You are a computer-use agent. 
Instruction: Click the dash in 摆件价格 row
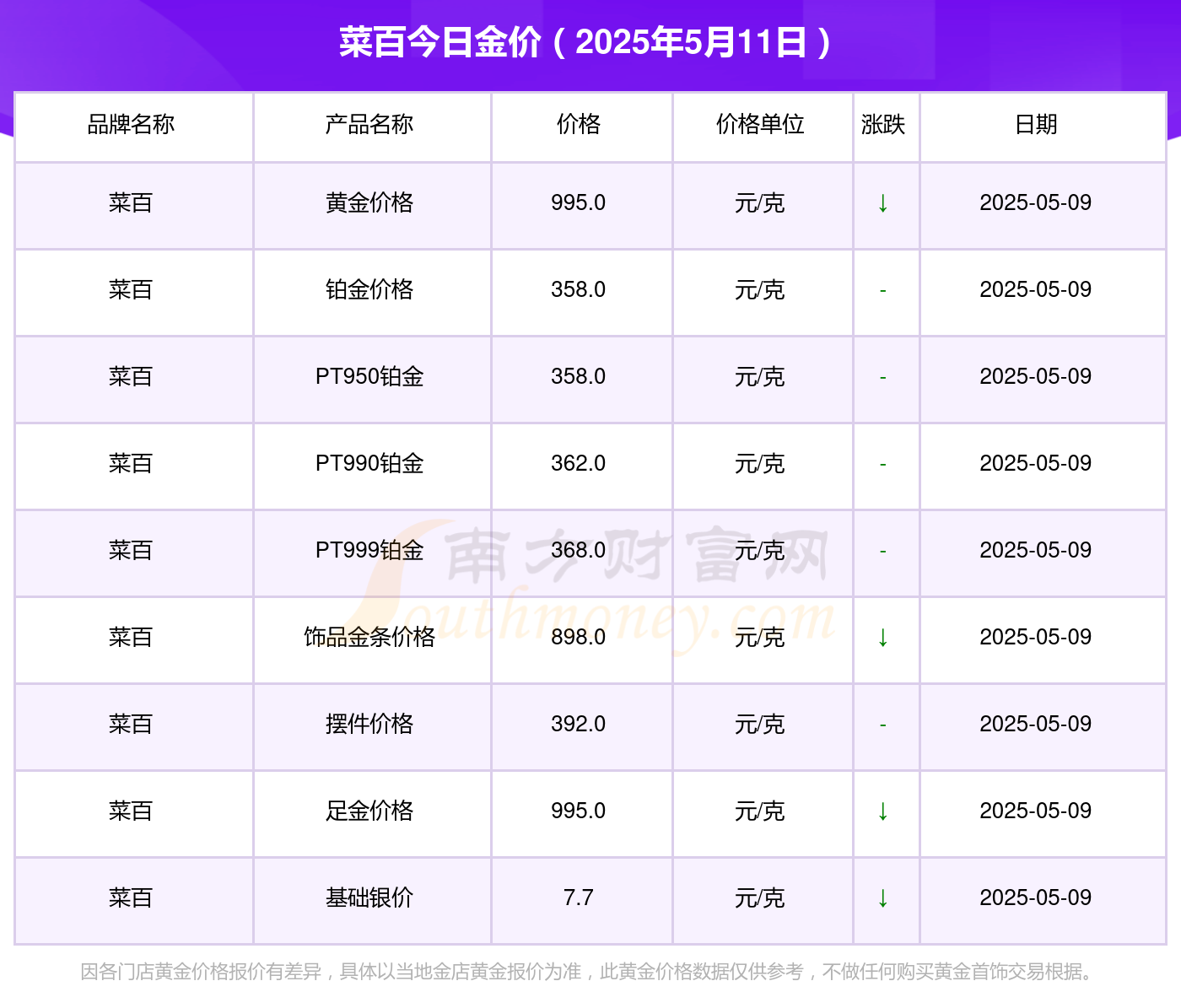coord(883,725)
